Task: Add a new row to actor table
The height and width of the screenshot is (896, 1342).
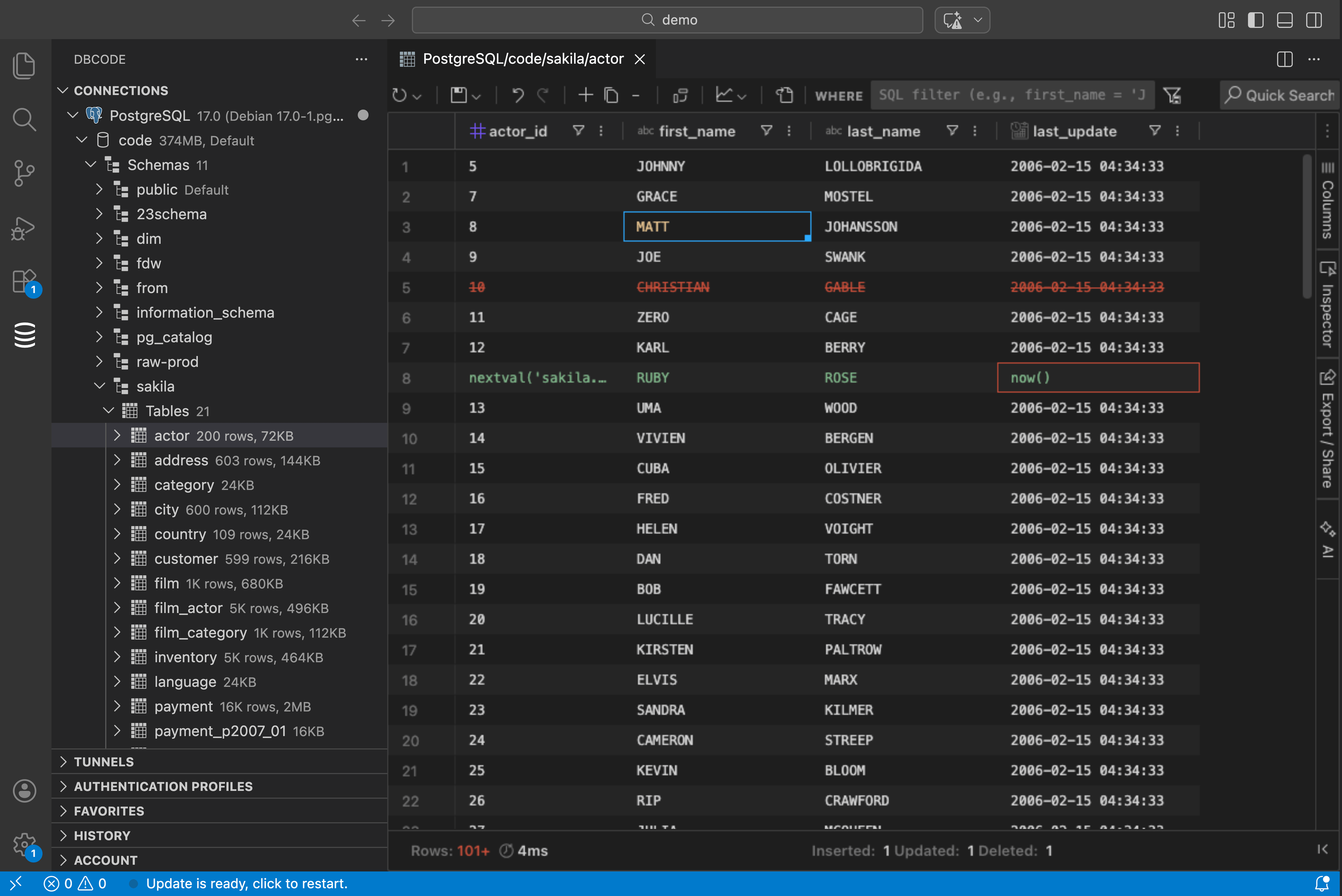Action: [585, 95]
